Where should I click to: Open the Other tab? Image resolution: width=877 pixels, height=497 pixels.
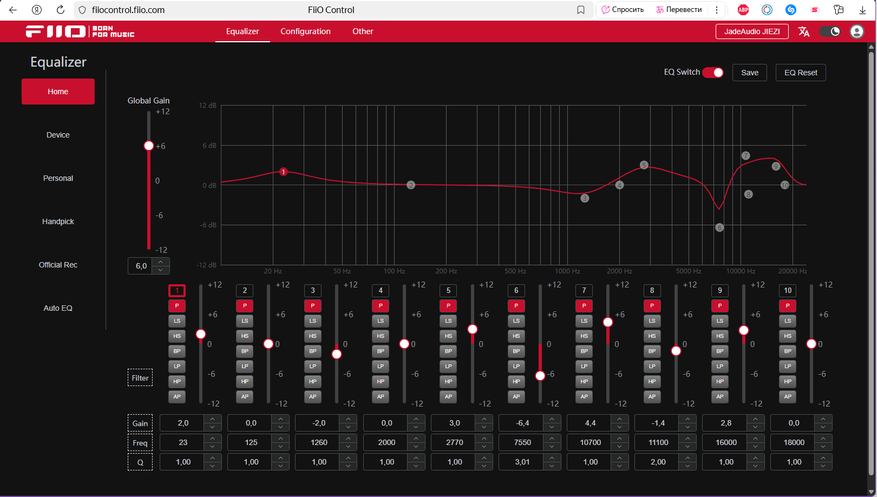[x=362, y=31]
